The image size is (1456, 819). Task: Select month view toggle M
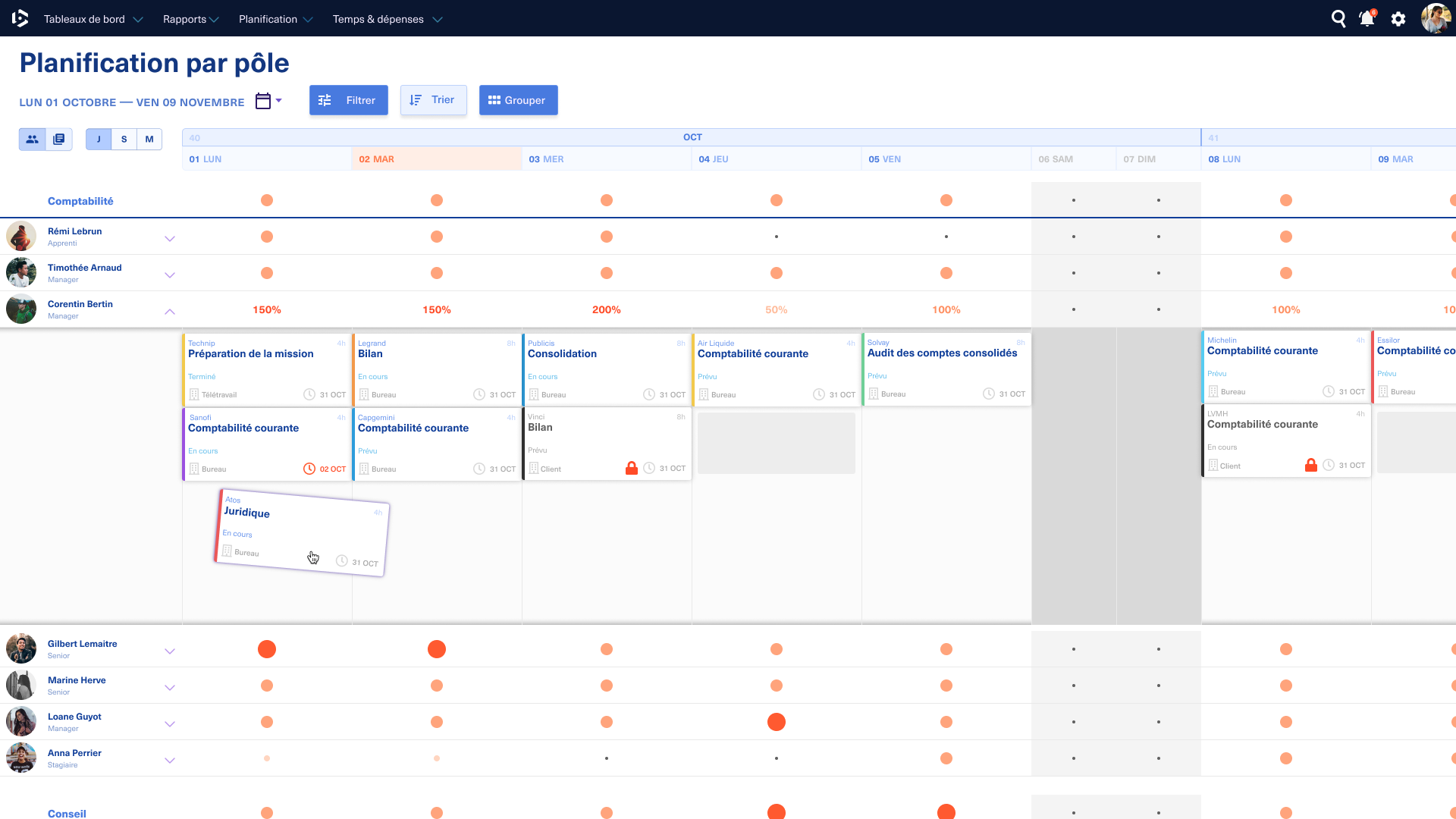pyautogui.click(x=149, y=140)
